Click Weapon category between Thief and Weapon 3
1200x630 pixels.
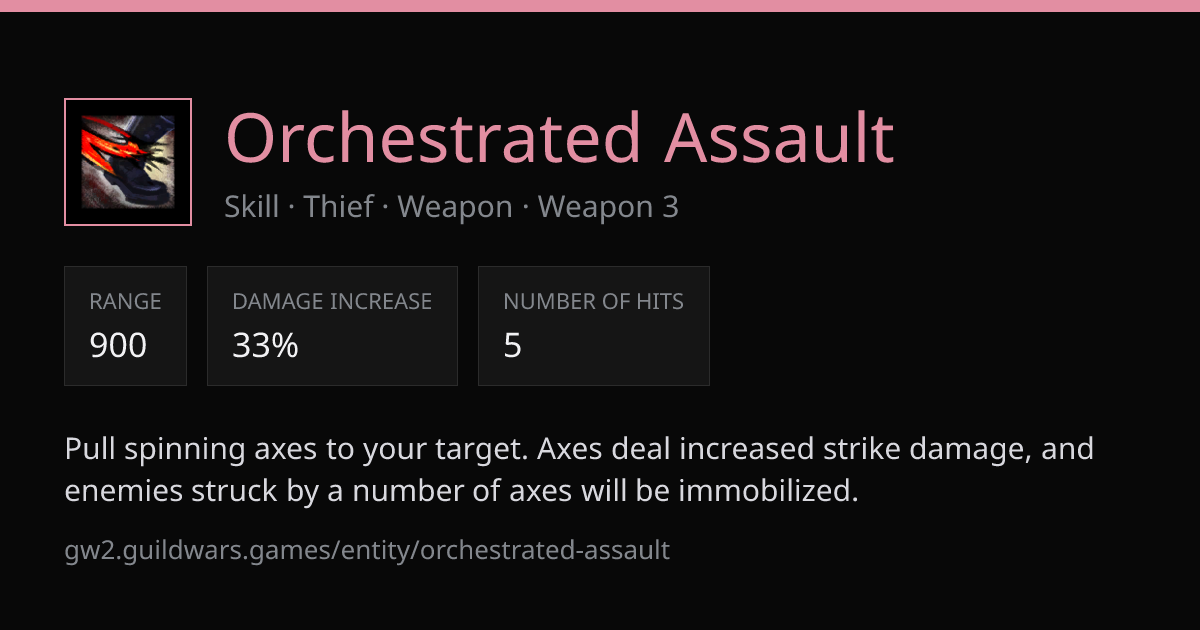point(455,207)
